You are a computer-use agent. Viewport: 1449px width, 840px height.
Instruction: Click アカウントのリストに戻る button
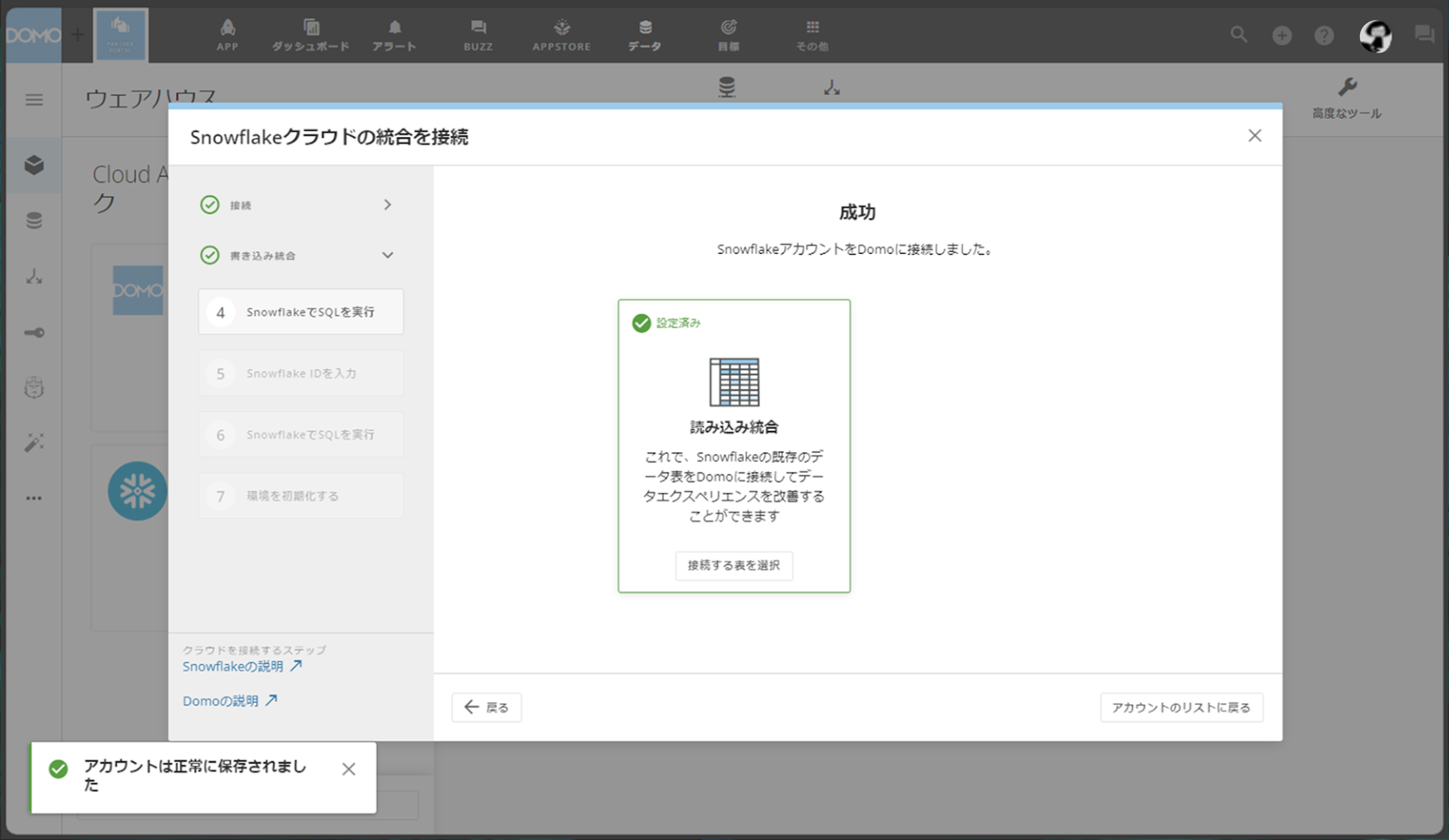click(x=1182, y=707)
